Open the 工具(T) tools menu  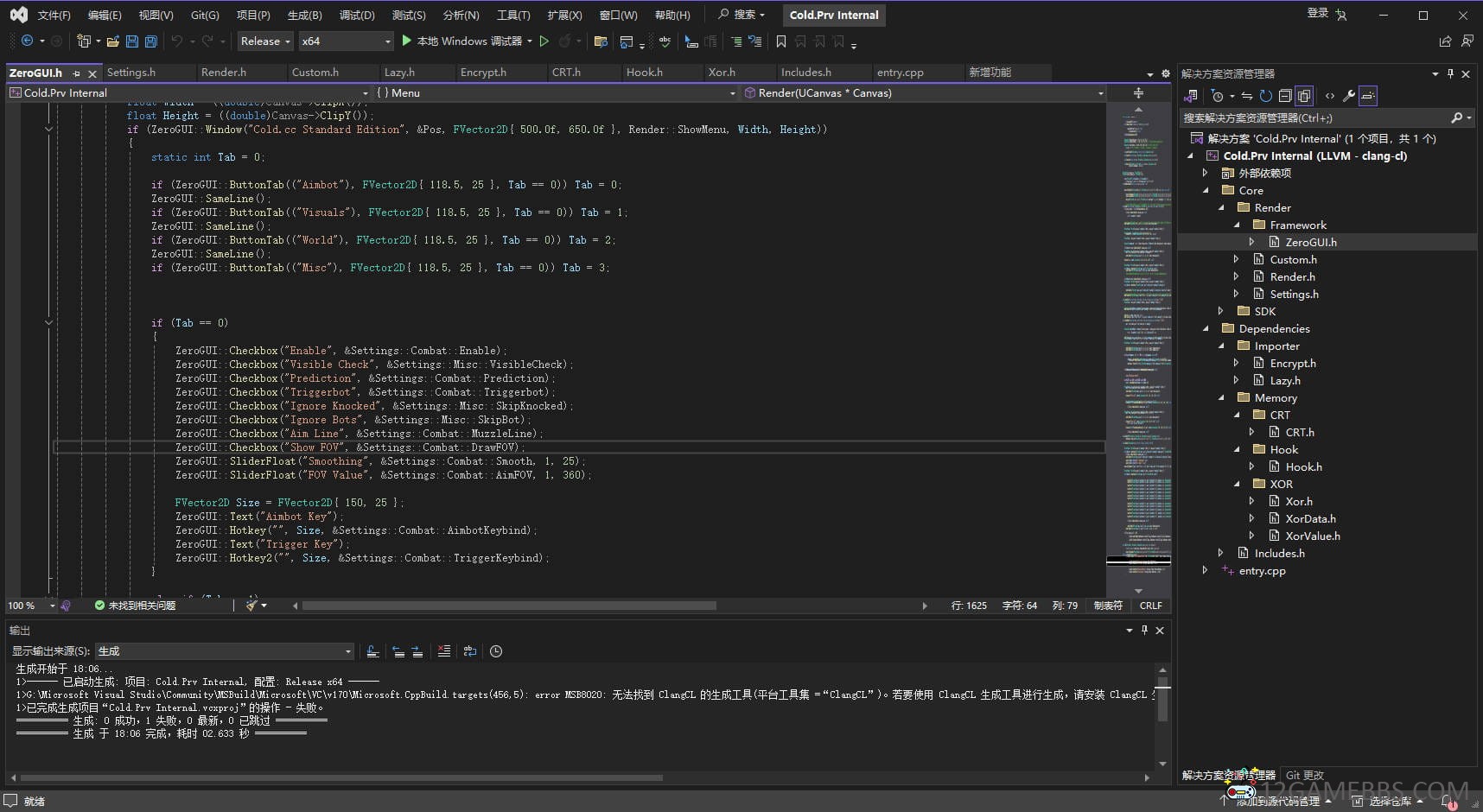[x=513, y=15]
